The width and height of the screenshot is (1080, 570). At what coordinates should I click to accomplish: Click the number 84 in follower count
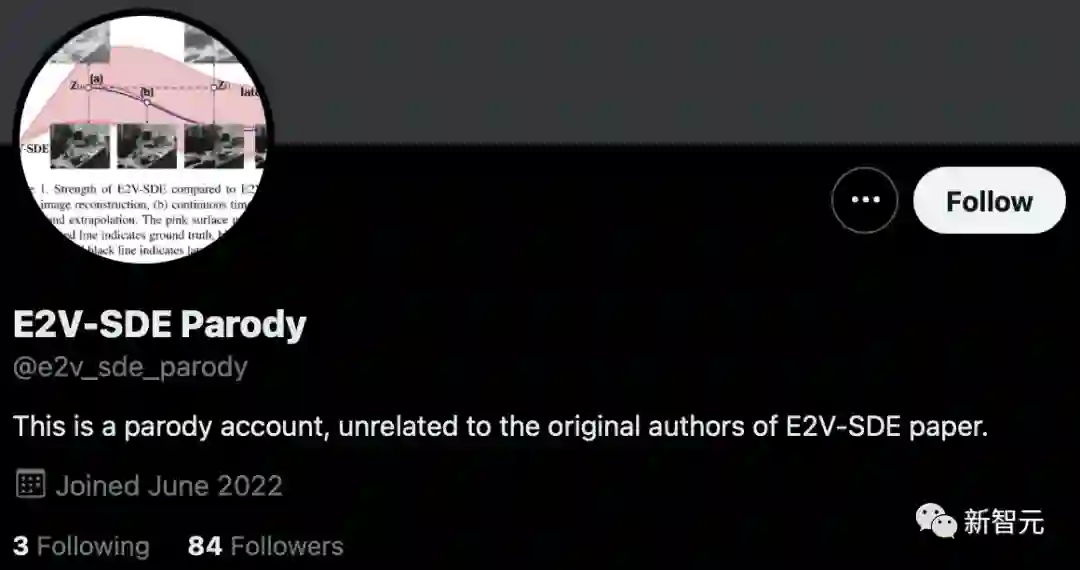point(205,546)
